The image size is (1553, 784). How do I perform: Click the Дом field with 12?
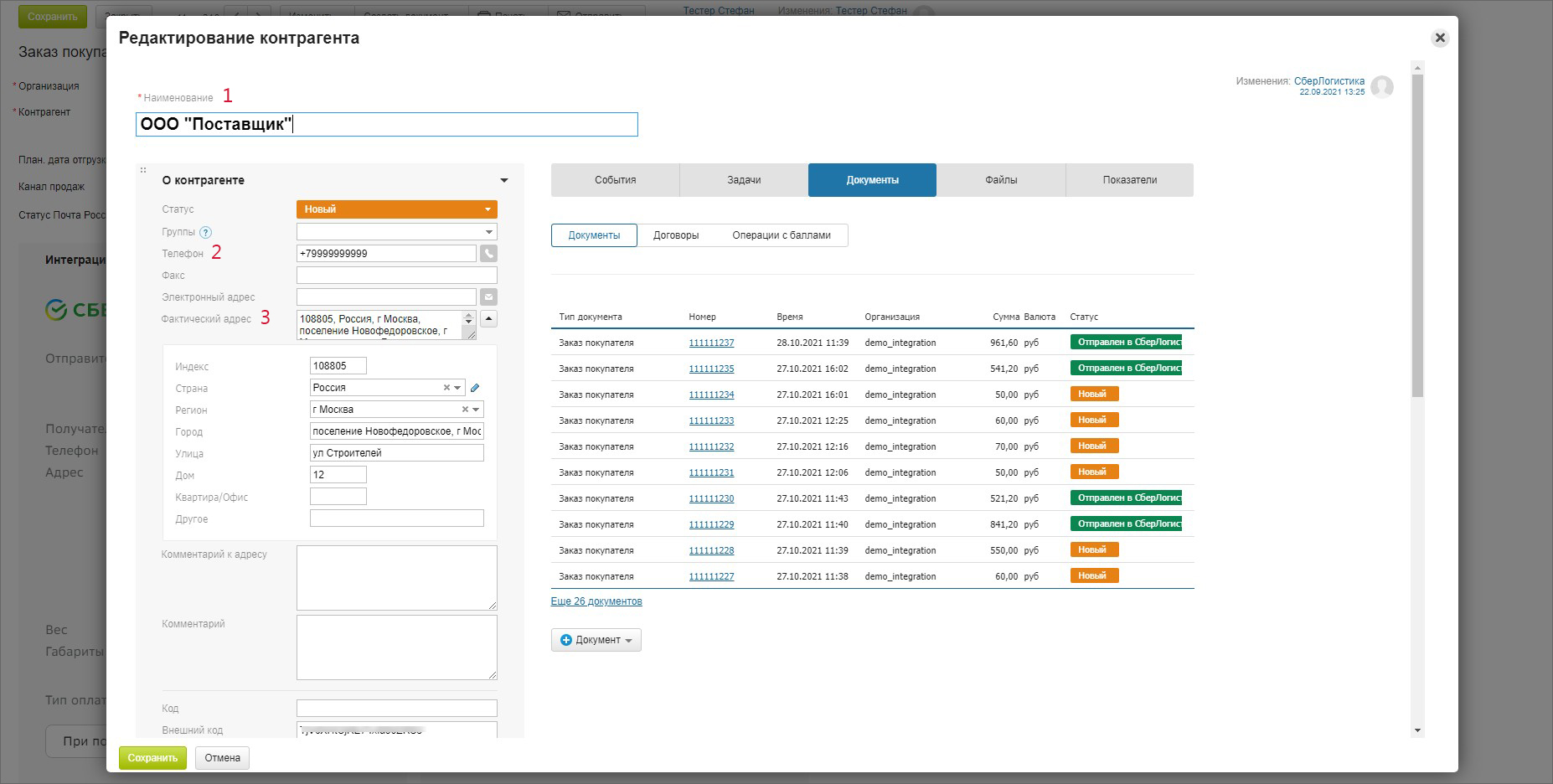click(x=338, y=475)
